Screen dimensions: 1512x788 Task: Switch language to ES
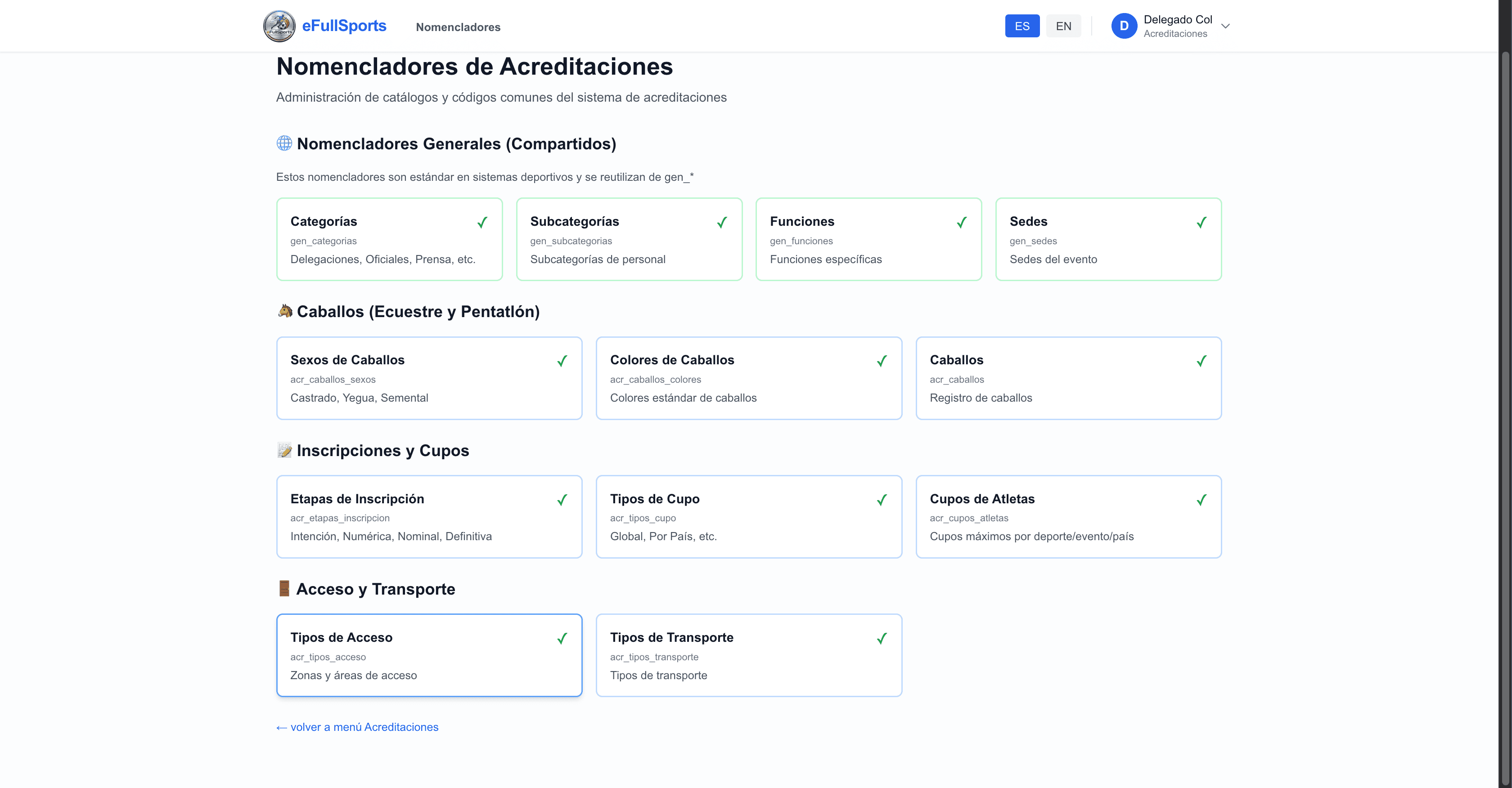coord(1022,26)
